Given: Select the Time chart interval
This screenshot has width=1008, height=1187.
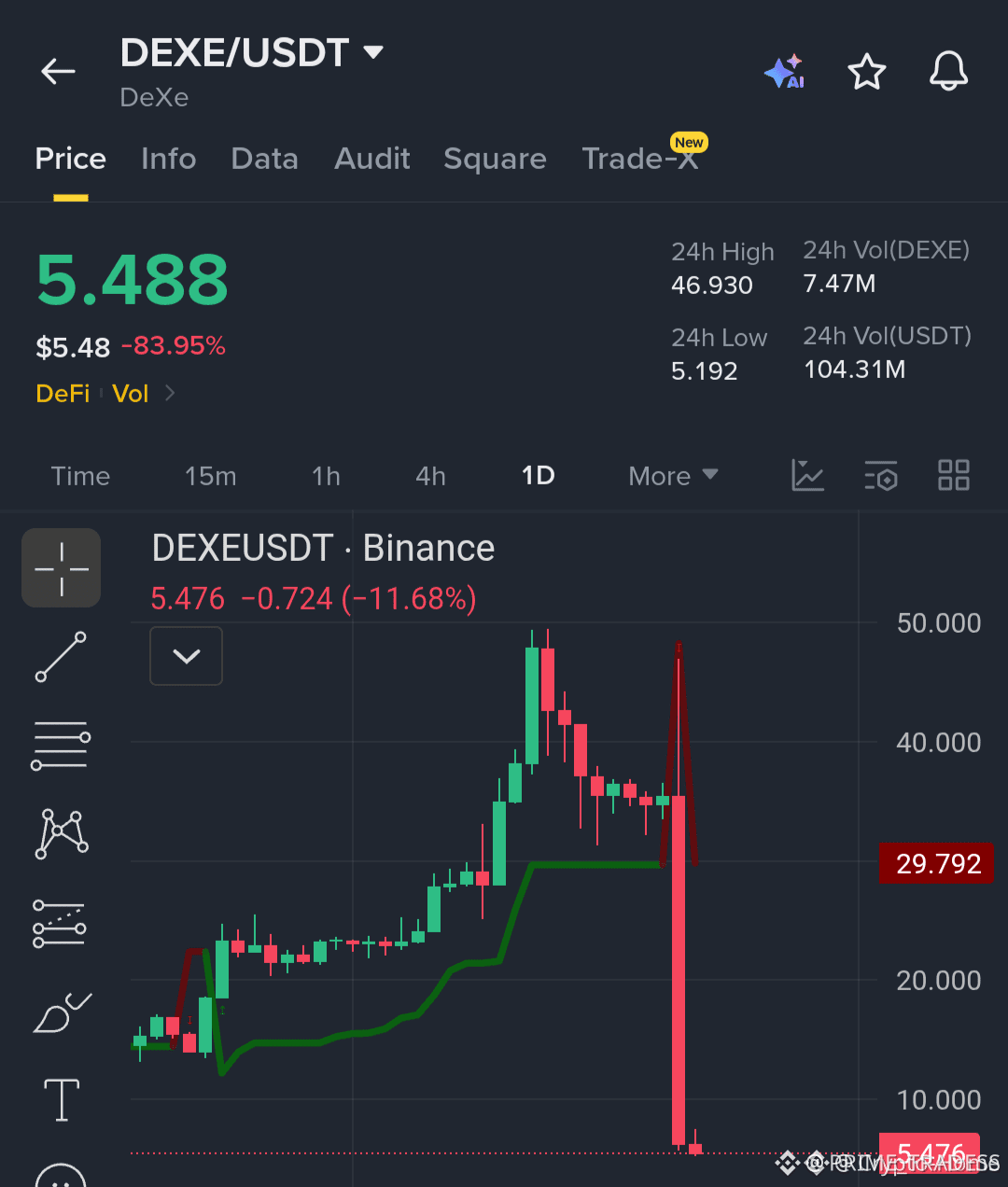Looking at the screenshot, I should 81,476.
